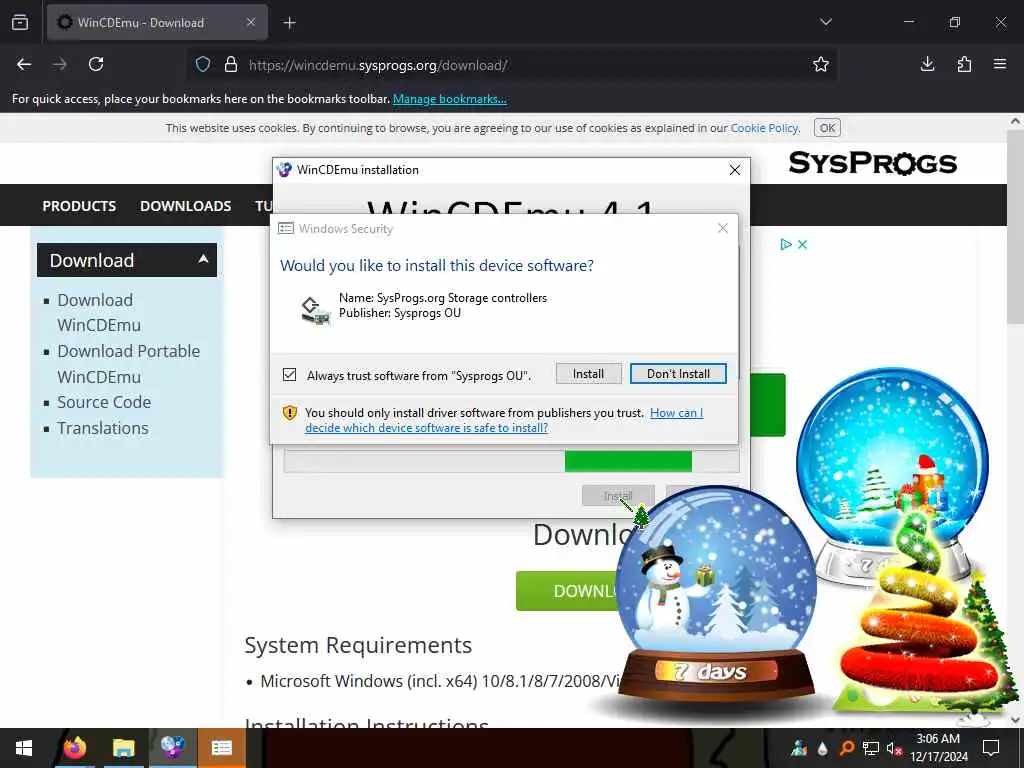The width and height of the screenshot is (1024, 768).
Task: Click the ad info triangle icon
Action: 786,244
